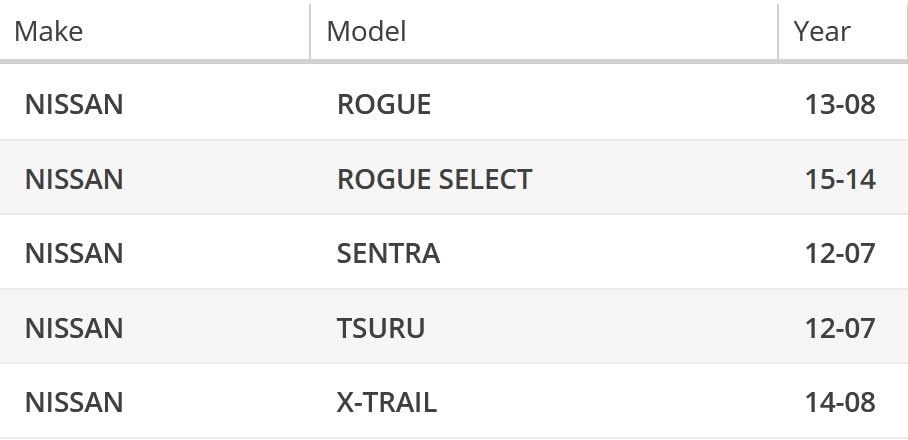Select the 14-08 year cell
This screenshot has height=440, width=908.
[x=840, y=403]
